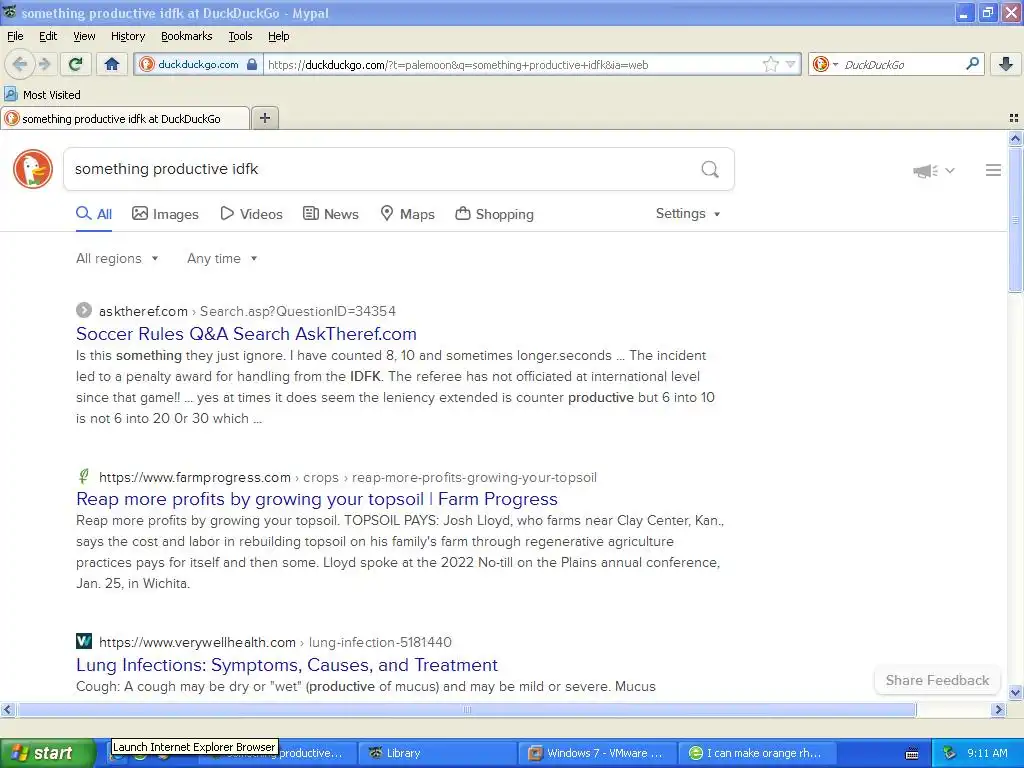Click the megaphone announcements icon
The width and height of the screenshot is (1024, 768).
click(925, 170)
